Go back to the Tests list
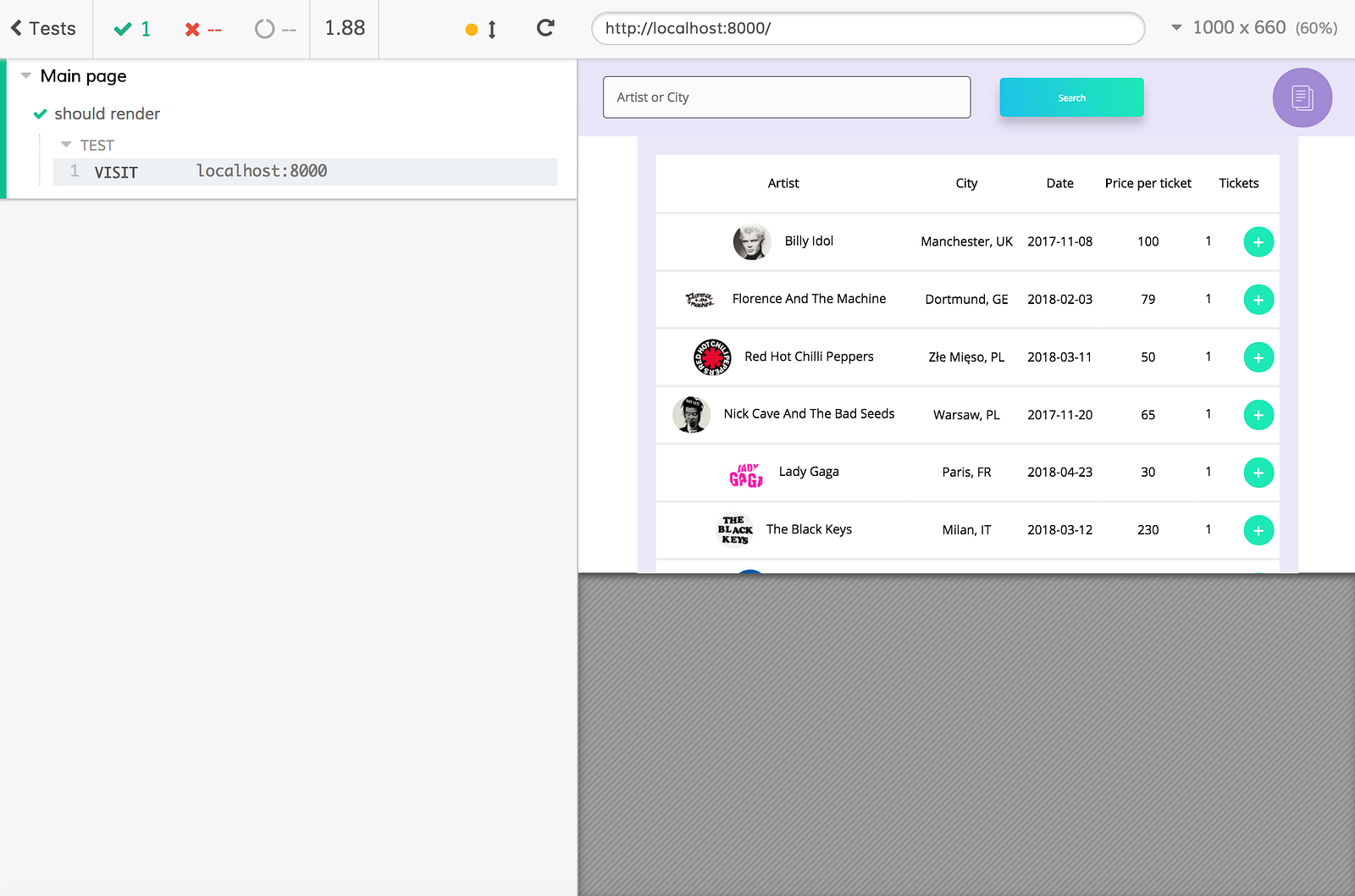The width and height of the screenshot is (1355, 896). pos(43,29)
